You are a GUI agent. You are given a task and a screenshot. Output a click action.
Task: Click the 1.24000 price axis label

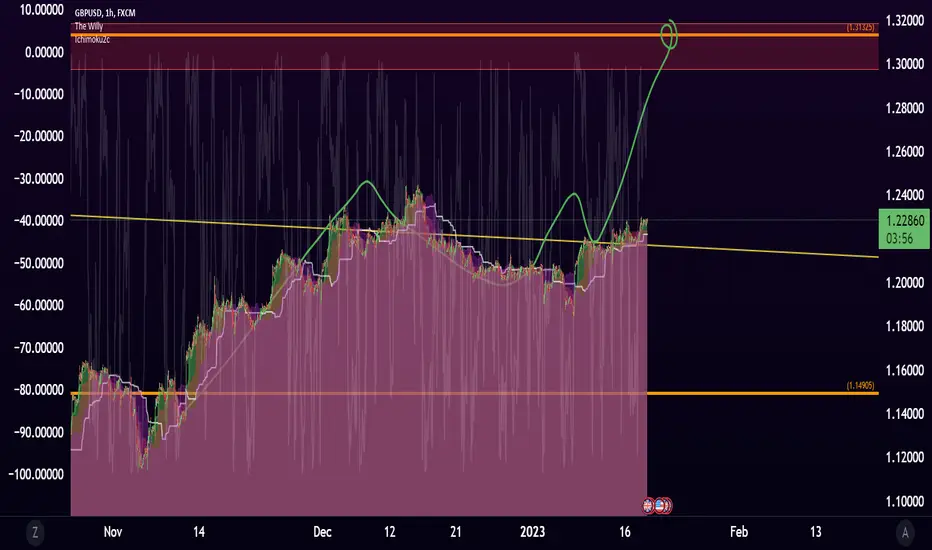coord(905,195)
